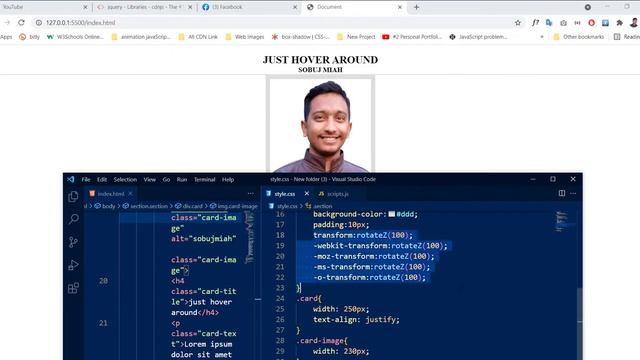Click the vertical scrollbar in style.css editor
Image resolution: width=640 pixels, height=360 pixels.
(580, 324)
